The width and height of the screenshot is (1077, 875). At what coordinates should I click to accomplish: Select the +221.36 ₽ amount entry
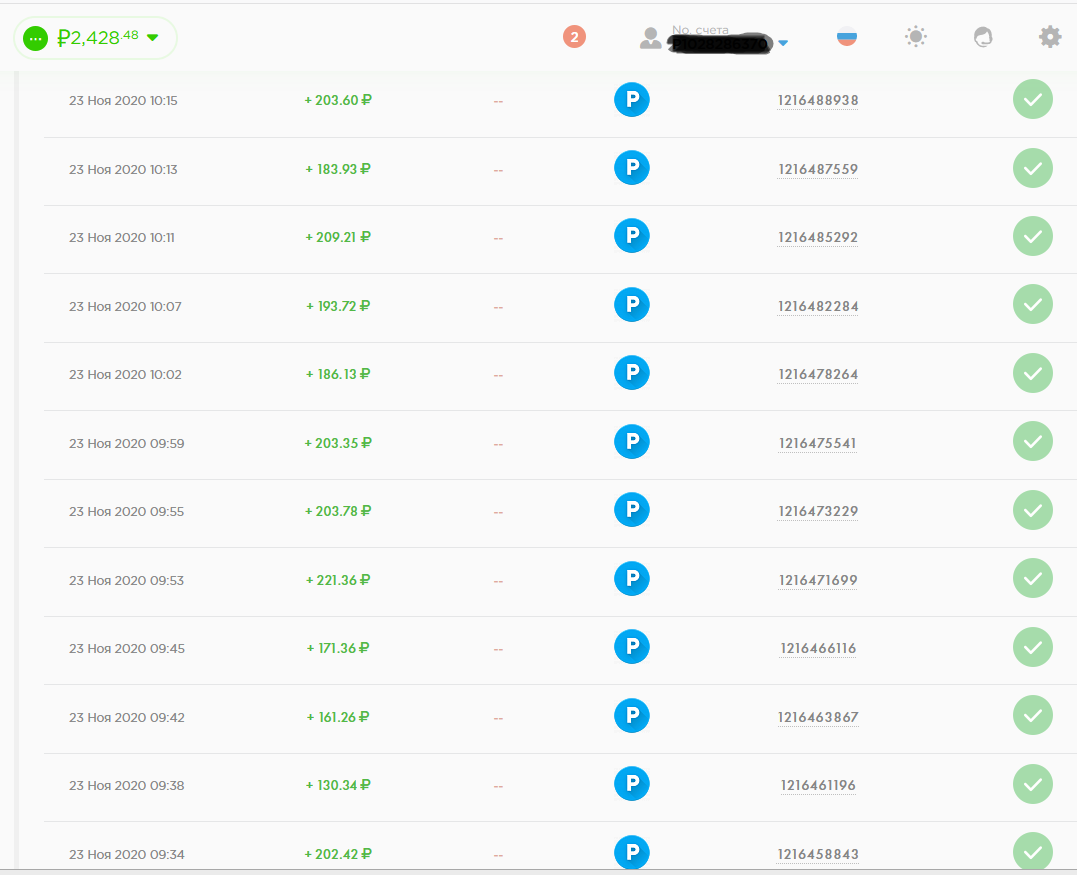tap(338, 580)
